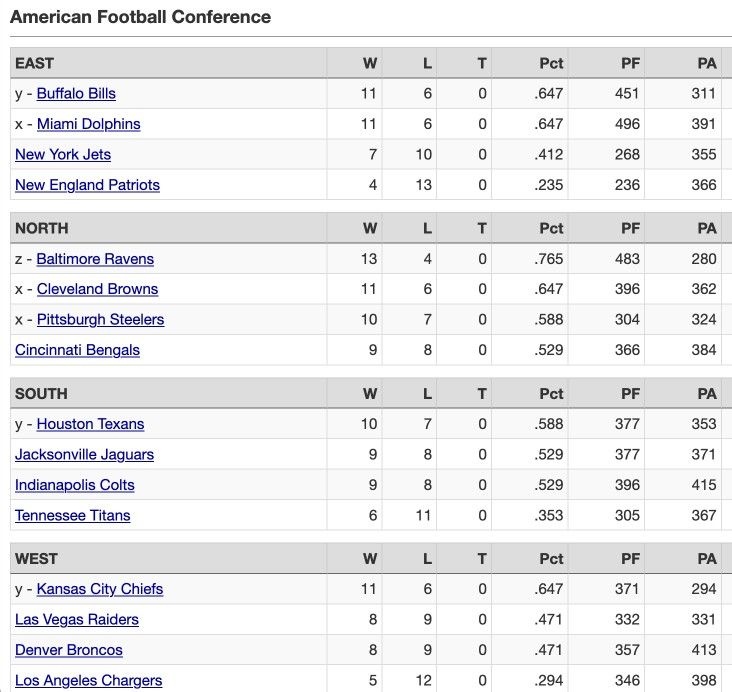Click the Pct column header in NORTH table
The width and height of the screenshot is (732, 692).
coord(551,228)
